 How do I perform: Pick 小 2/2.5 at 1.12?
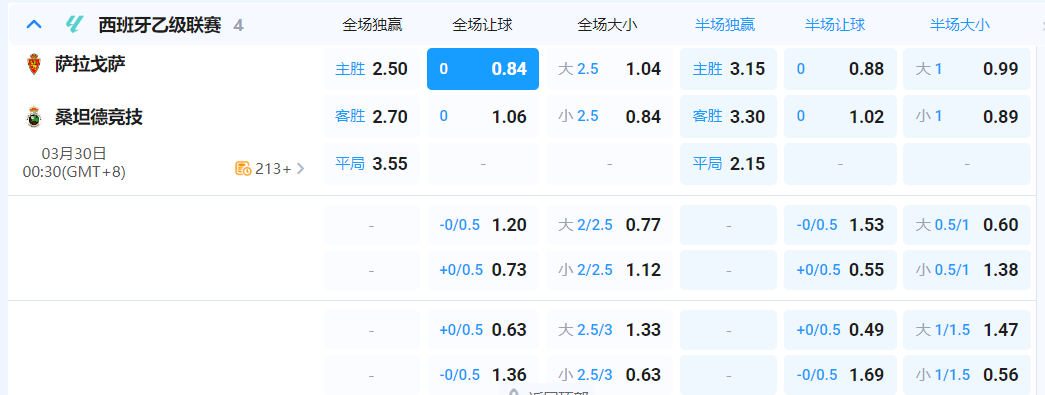point(610,270)
